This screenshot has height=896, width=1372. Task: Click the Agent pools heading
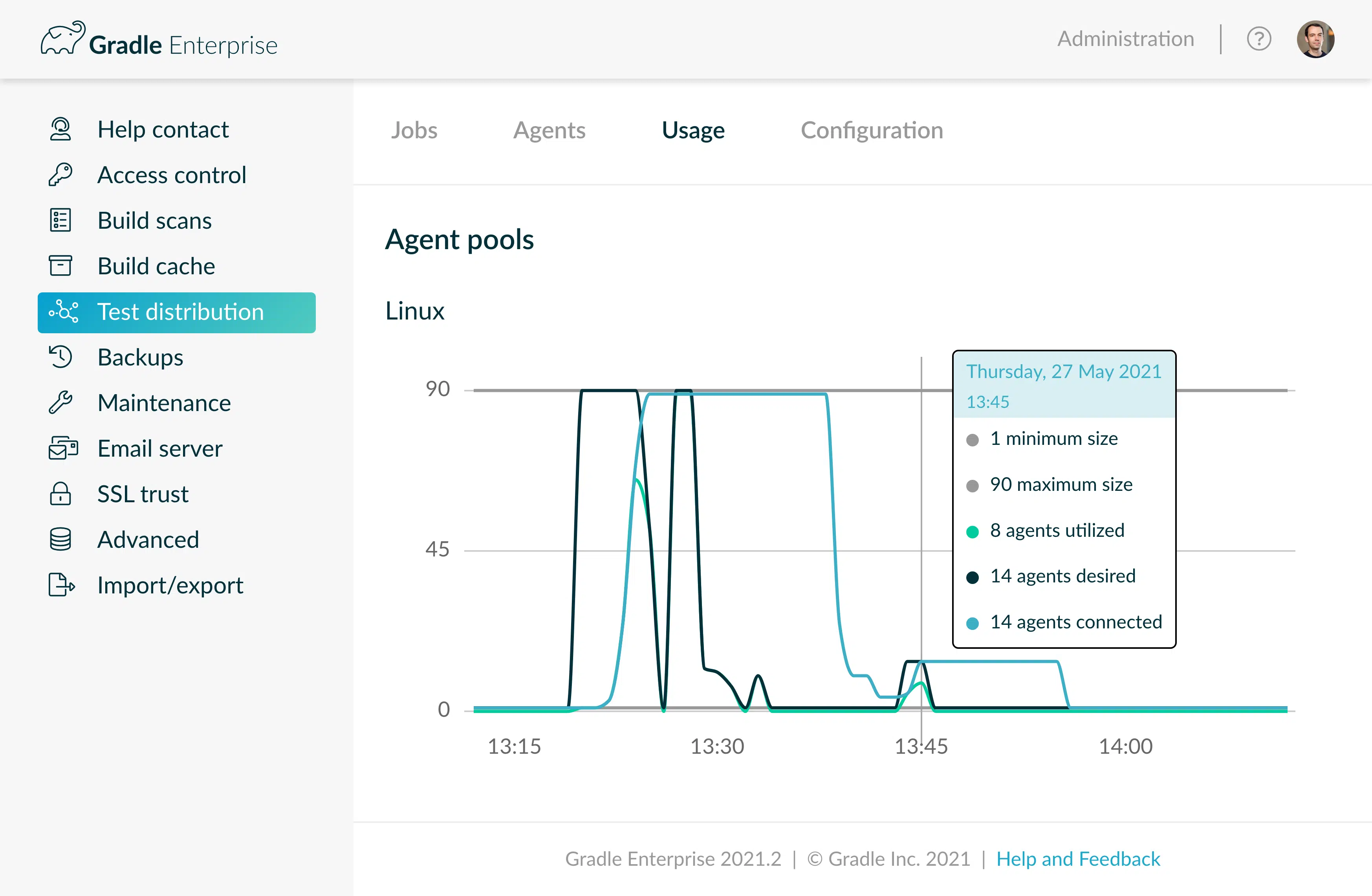pyautogui.click(x=460, y=239)
